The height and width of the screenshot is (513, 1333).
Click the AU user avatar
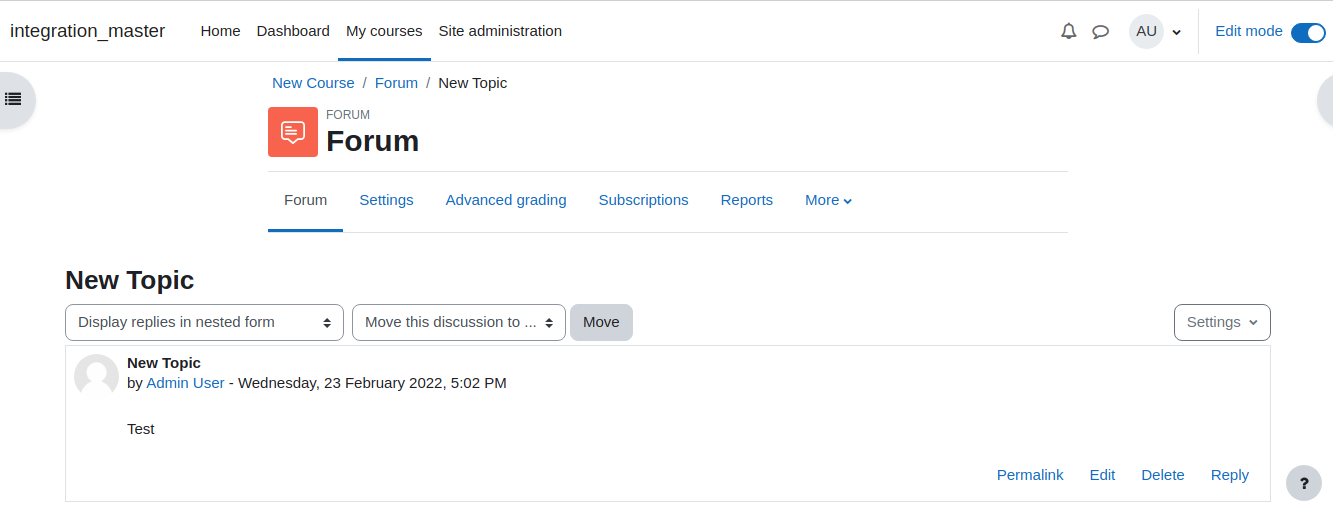1146,31
